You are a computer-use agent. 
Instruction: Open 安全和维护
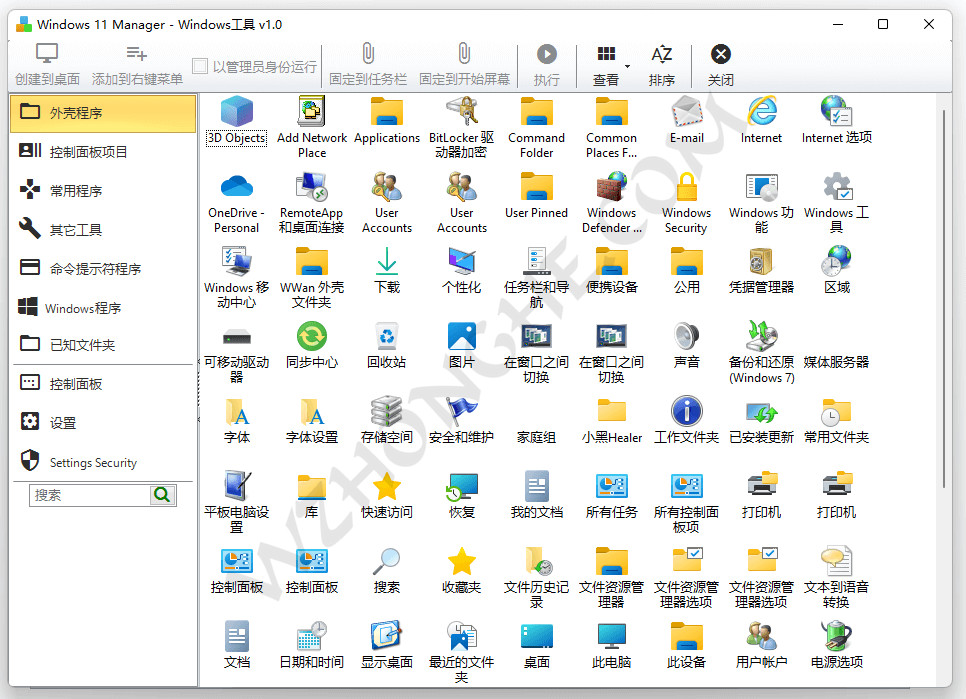pos(461,418)
